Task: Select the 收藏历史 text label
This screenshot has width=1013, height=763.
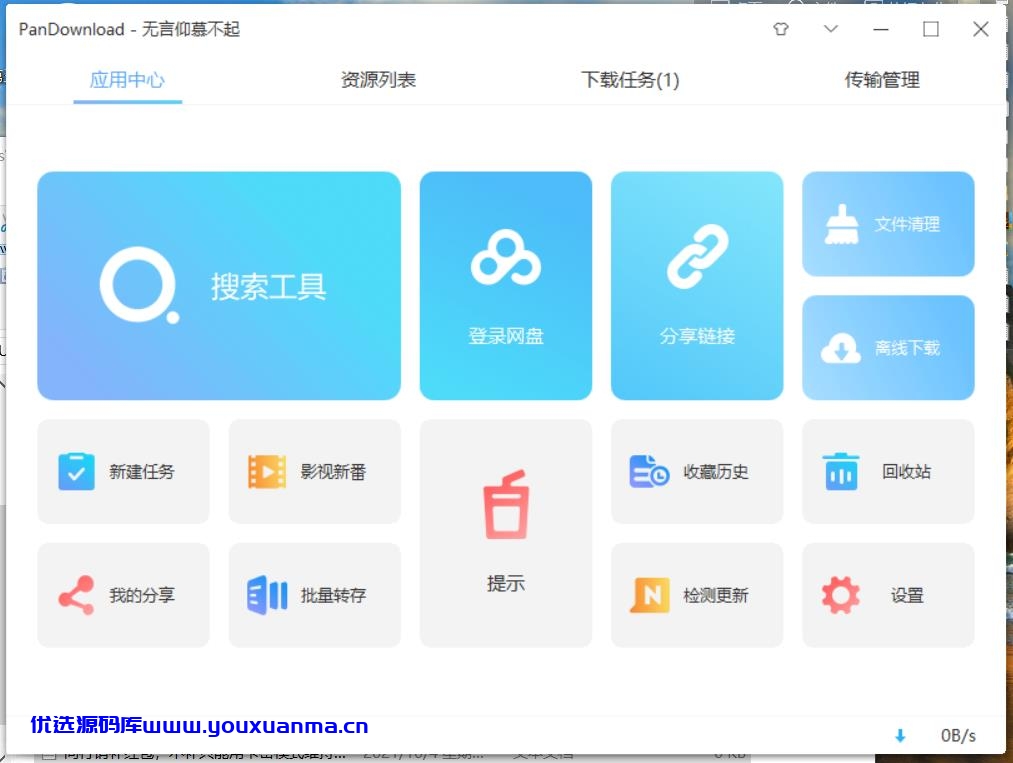Action: [716, 472]
